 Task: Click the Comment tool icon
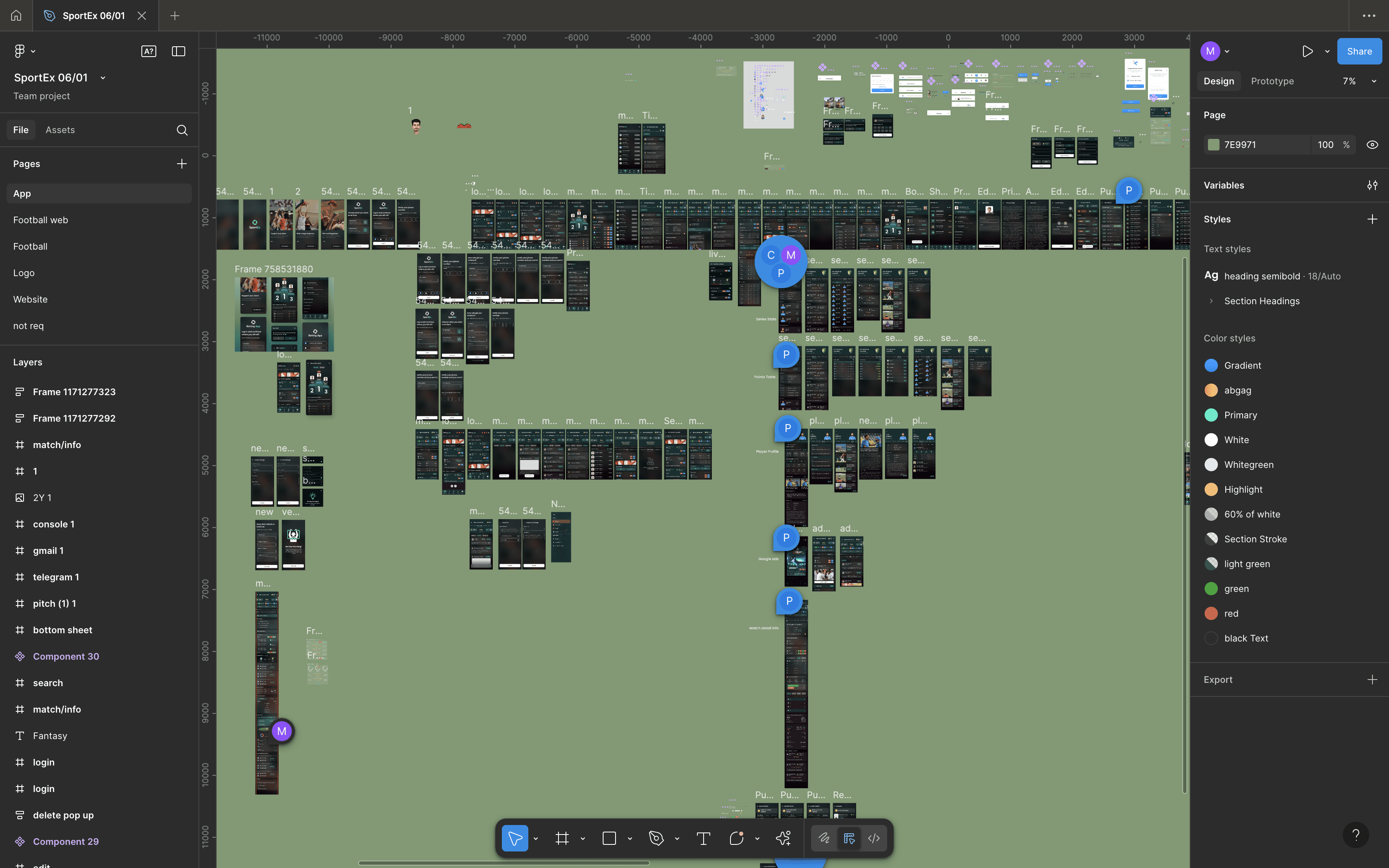click(736, 839)
